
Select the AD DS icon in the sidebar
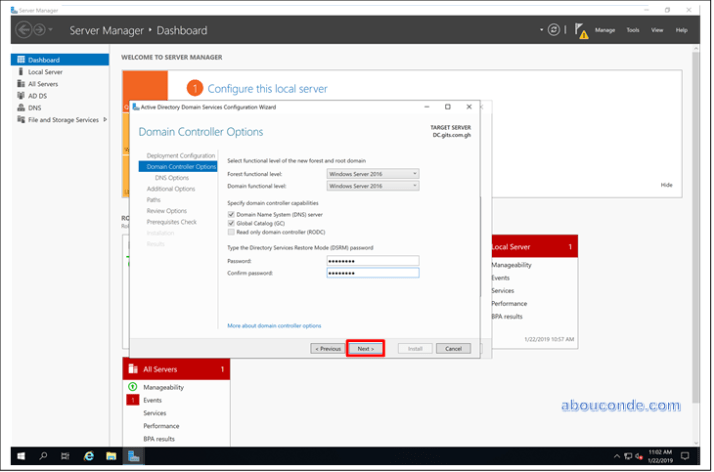point(20,96)
